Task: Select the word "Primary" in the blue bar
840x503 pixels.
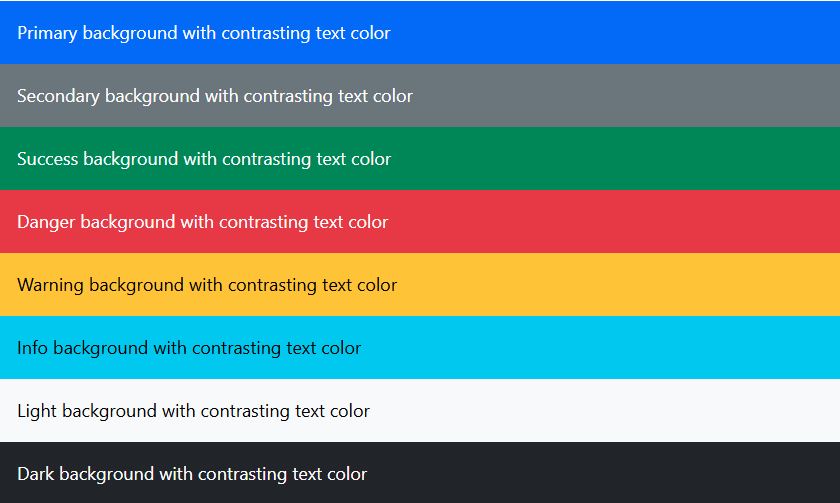Action: [x=47, y=34]
